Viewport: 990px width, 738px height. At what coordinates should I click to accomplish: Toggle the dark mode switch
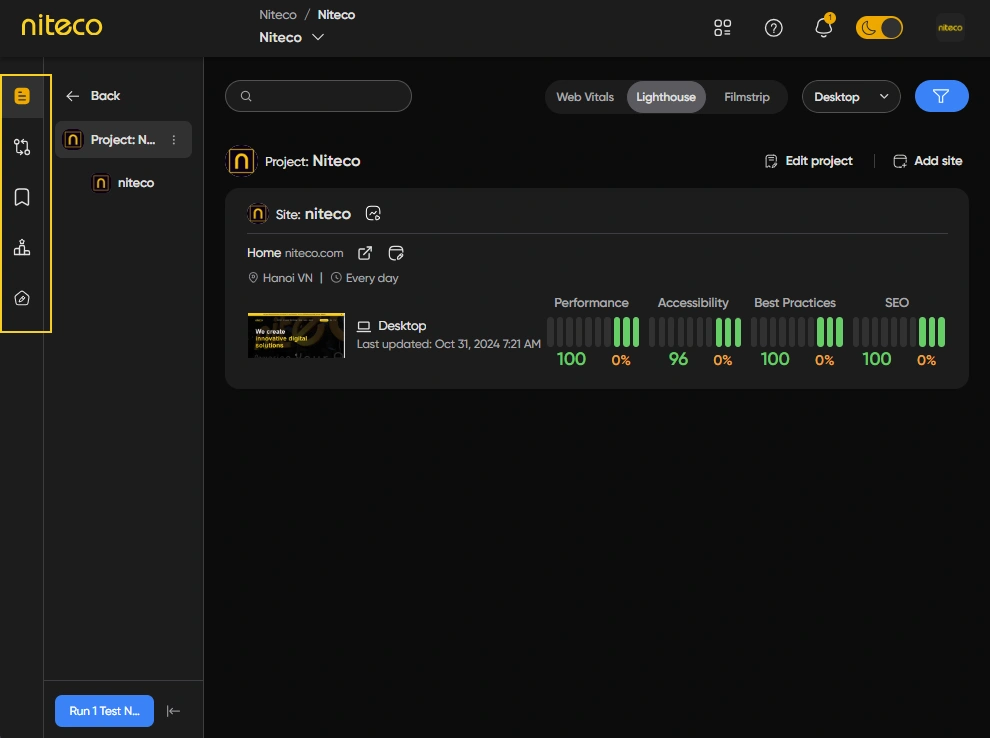(879, 28)
